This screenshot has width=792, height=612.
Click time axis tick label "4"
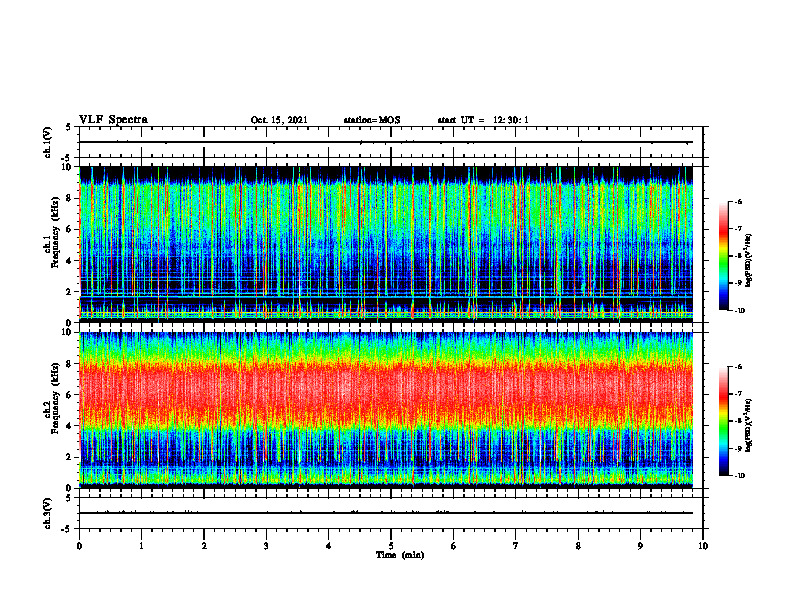(x=329, y=546)
